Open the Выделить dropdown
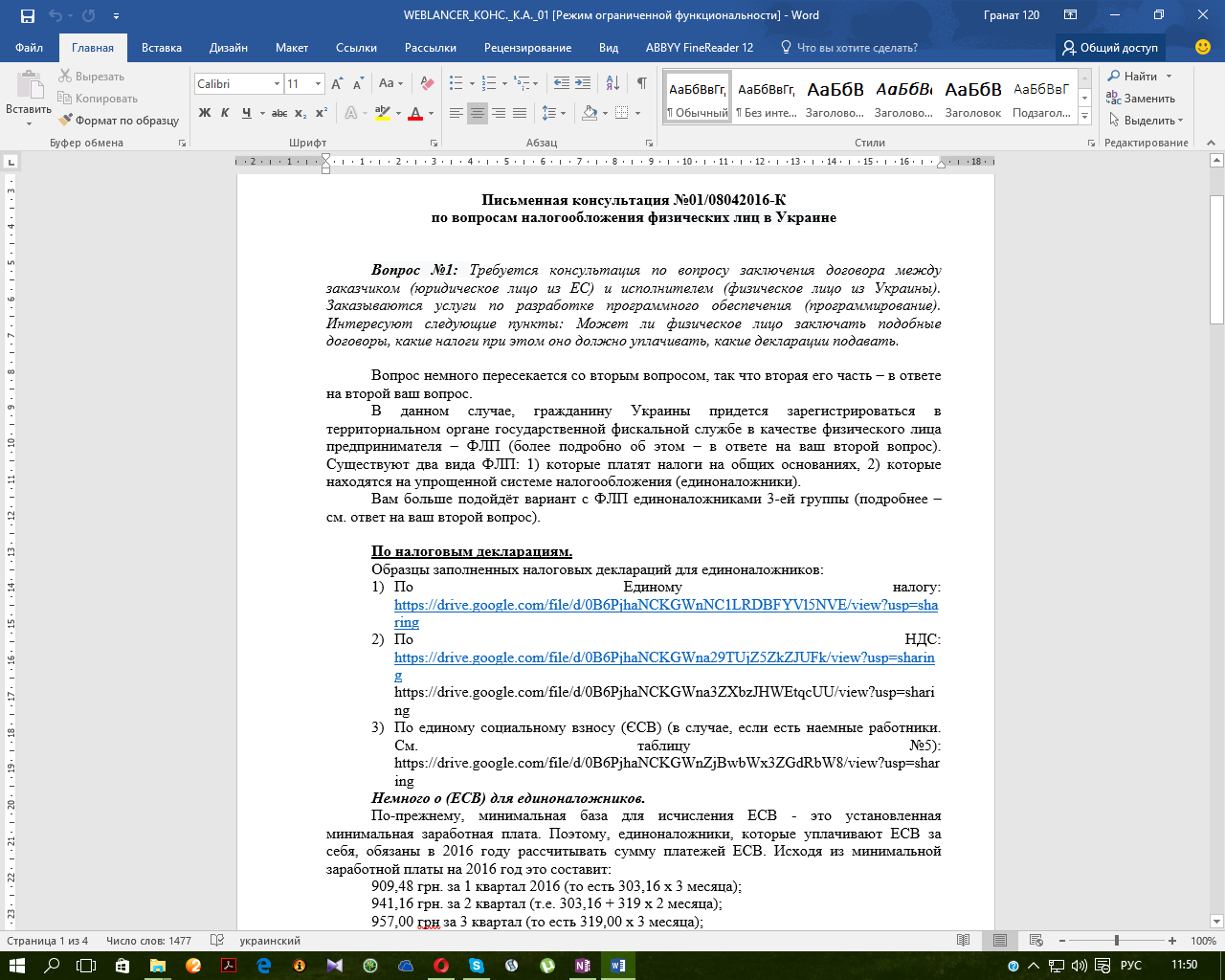Viewport: 1225px width, 980px height. [x=1146, y=121]
